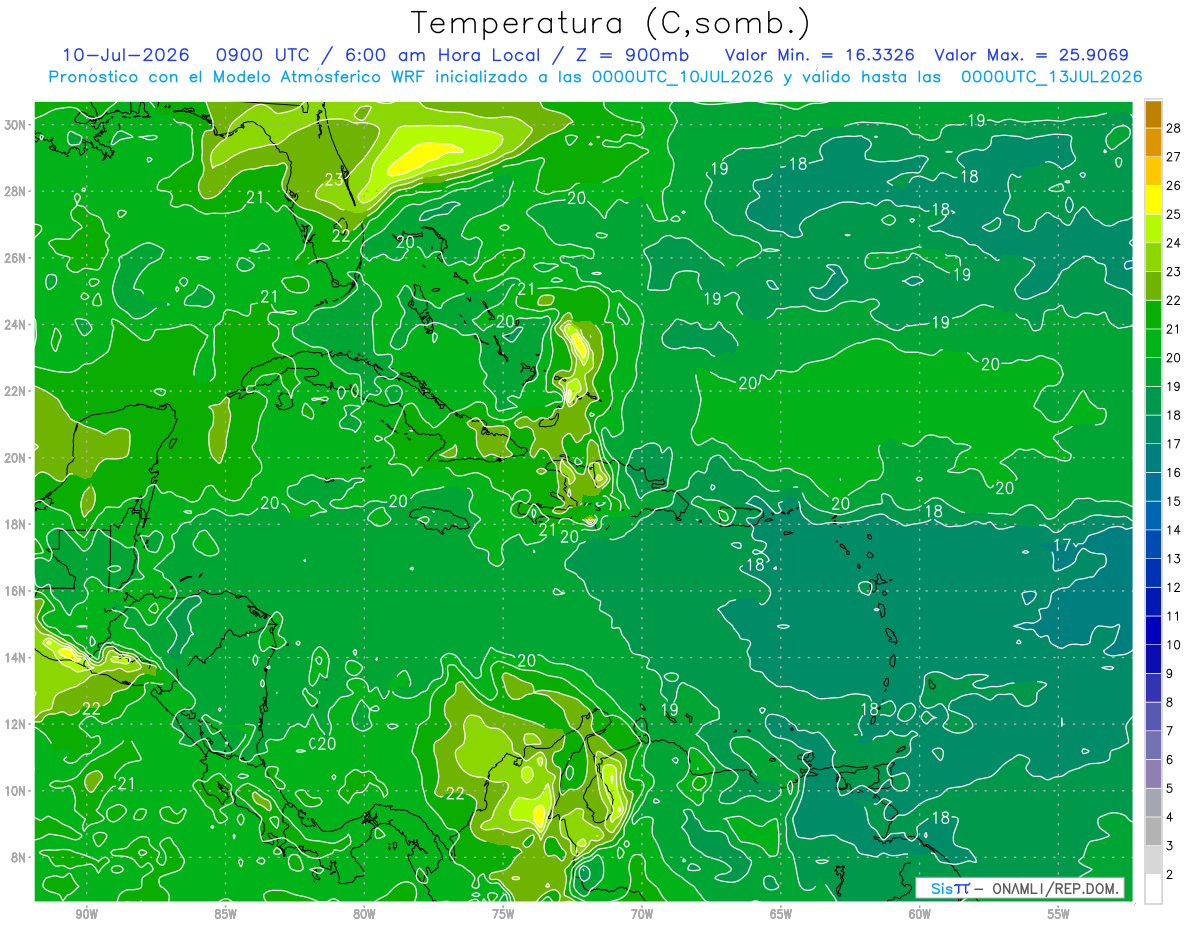Click the 'Valor Max. = 25.9069' value
Image resolution: width=1200 pixels, height=927 pixels.
pos(1032,55)
